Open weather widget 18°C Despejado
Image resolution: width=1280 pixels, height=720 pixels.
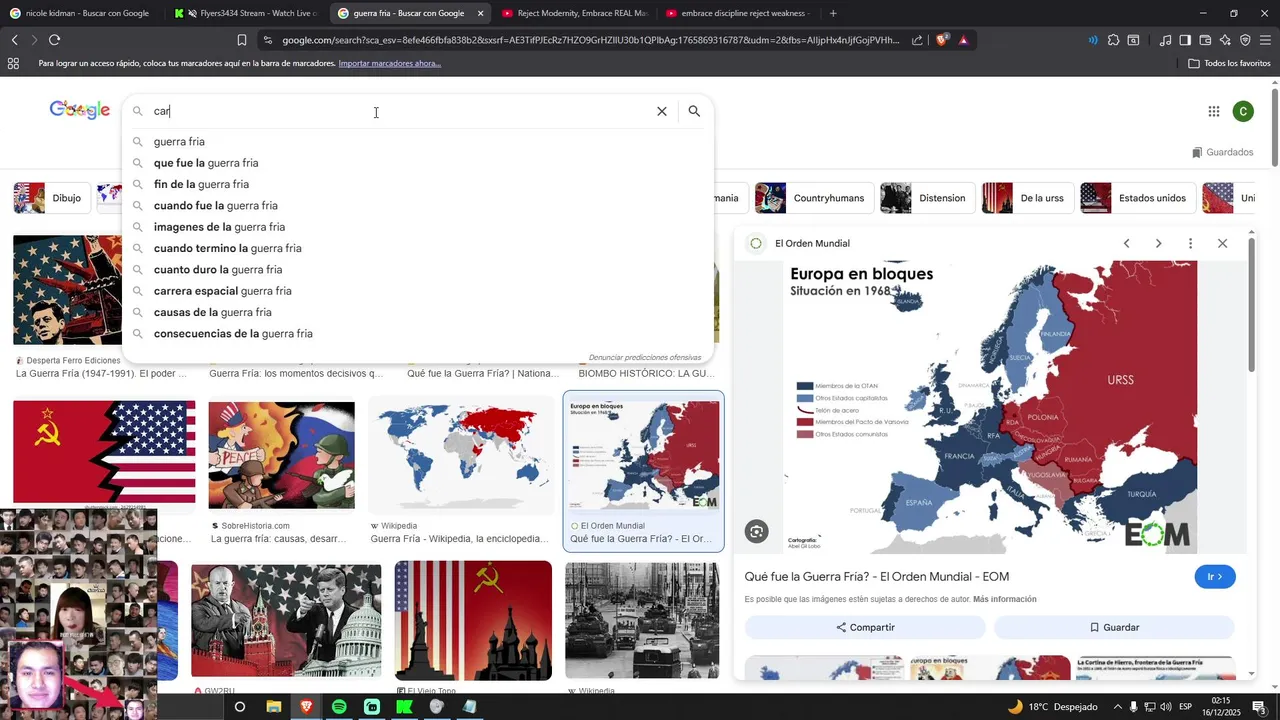coord(1052,707)
